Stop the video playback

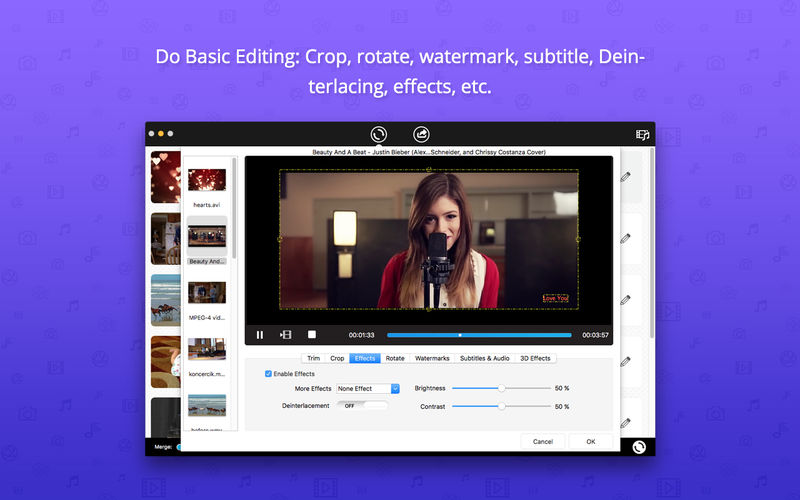[312, 334]
